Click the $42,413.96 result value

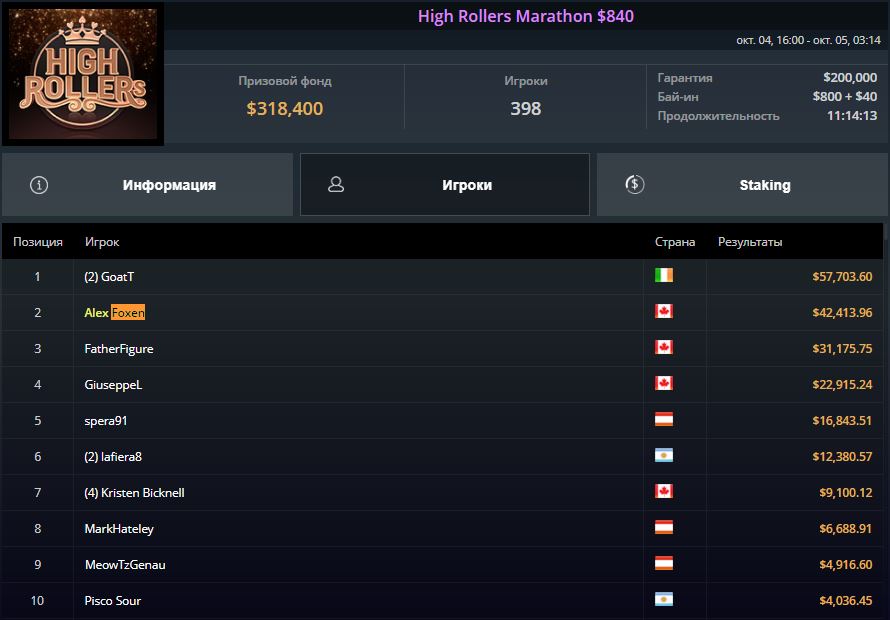point(842,312)
